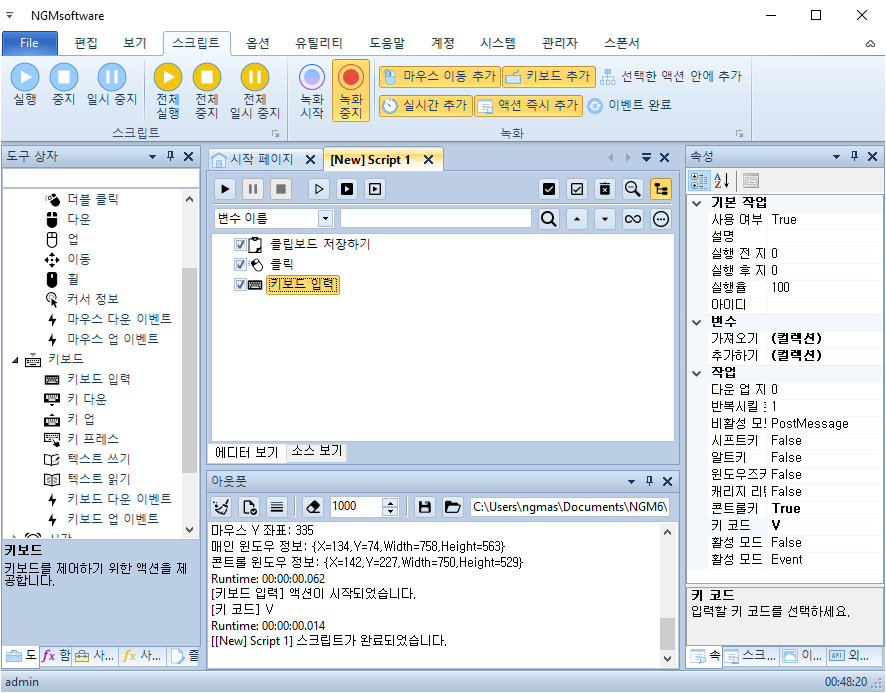886x693 pixels.
Task: Open the 편집 ribbon tab
Action: [x=86, y=43]
